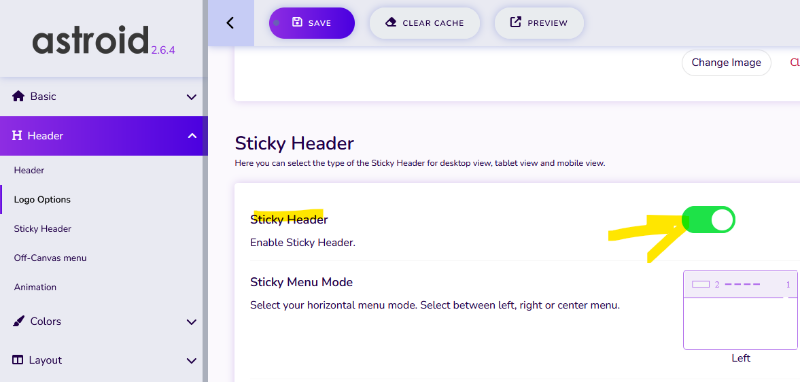The height and width of the screenshot is (382, 800).
Task: Select the Left sticky menu mode thumbnail
Action: pos(740,310)
